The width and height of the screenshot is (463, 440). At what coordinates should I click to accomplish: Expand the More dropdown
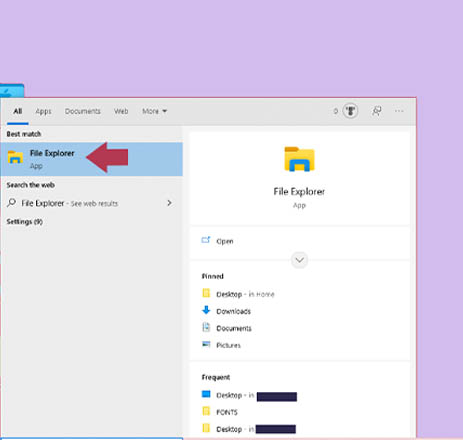pyautogui.click(x=154, y=111)
